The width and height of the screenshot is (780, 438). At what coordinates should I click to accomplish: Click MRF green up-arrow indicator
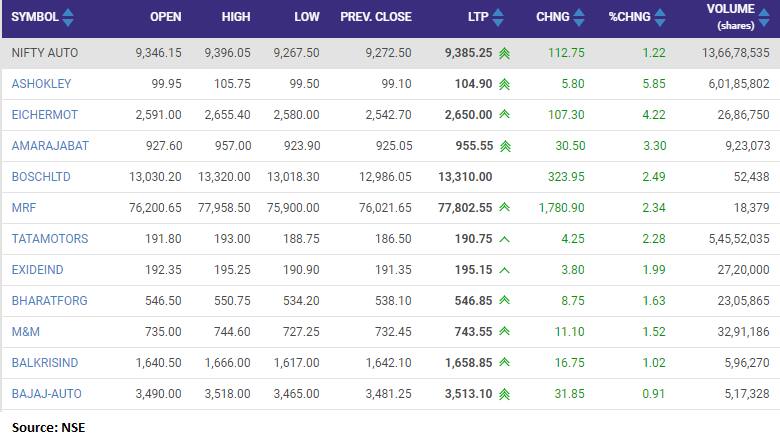[504, 207]
